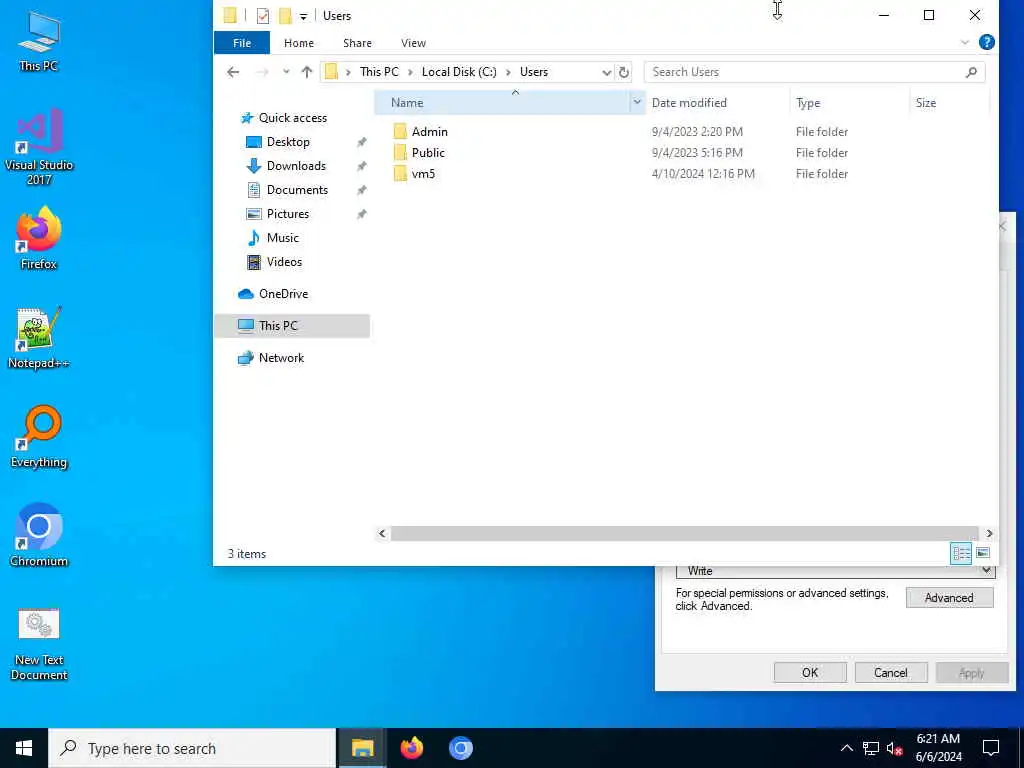The image size is (1024, 768).
Task: Sort by Type column header
Action: click(849, 103)
